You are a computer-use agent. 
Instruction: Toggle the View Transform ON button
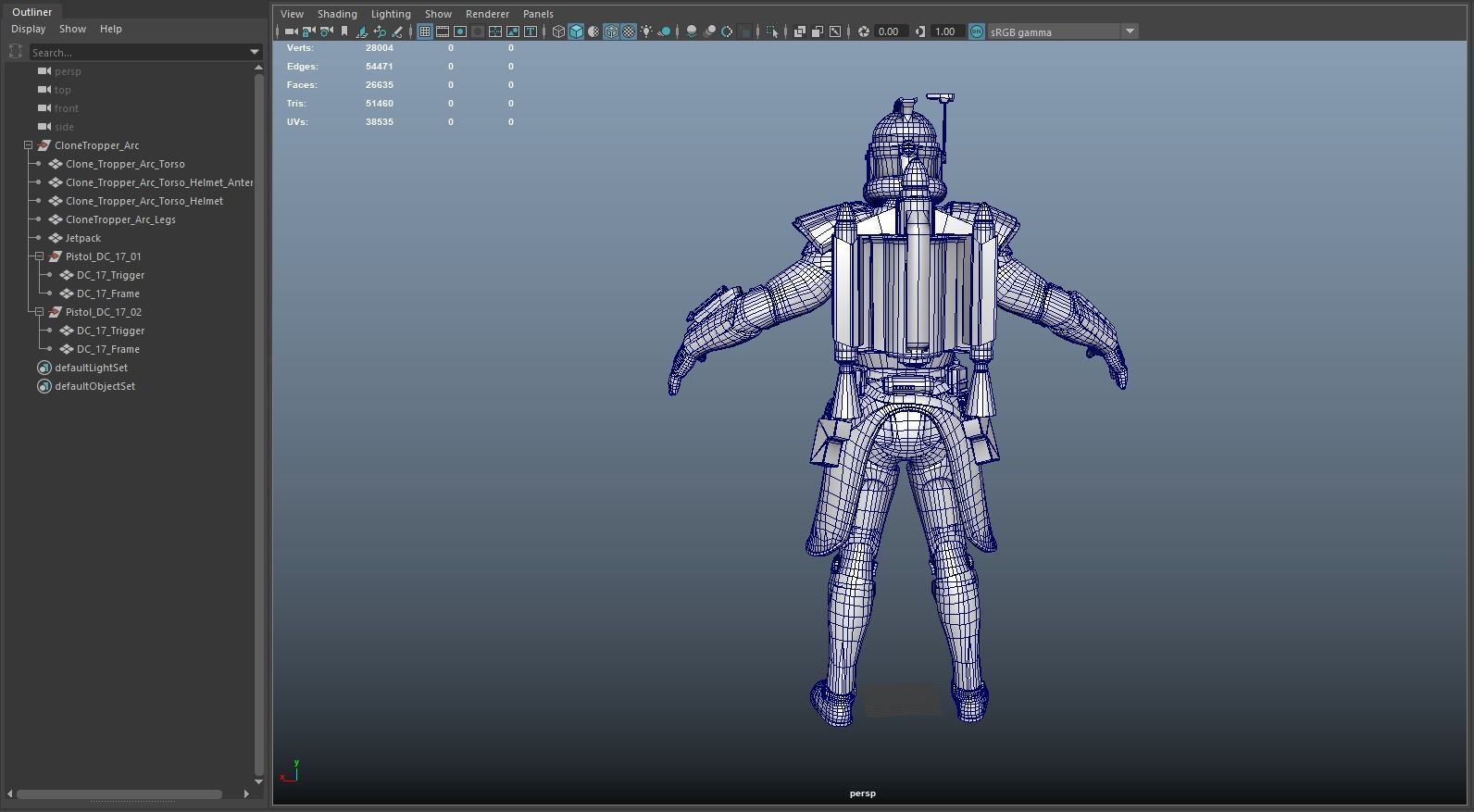click(976, 31)
